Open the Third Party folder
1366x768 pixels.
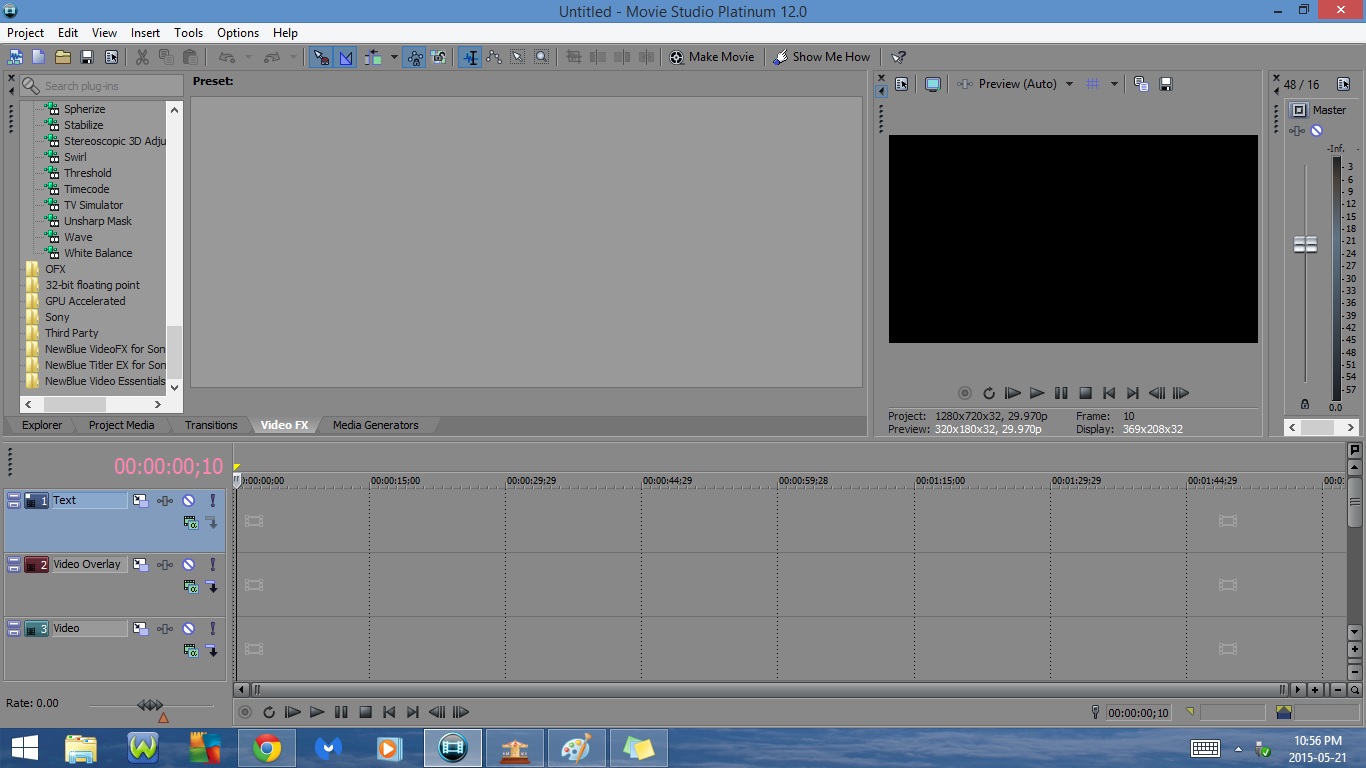71,333
